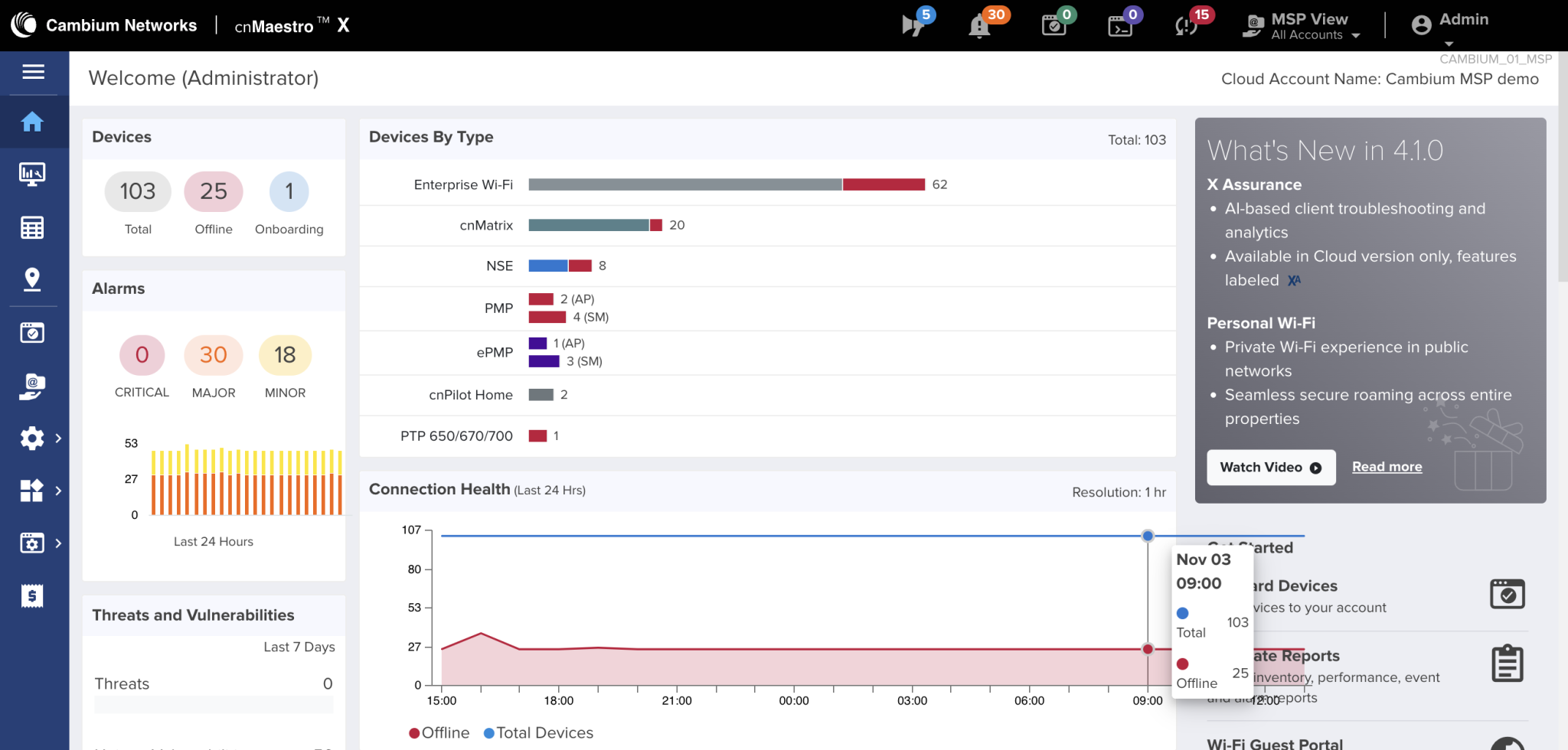Open the Home dashboard from the sidebar
This screenshot has height=750, width=1568.
(33, 122)
